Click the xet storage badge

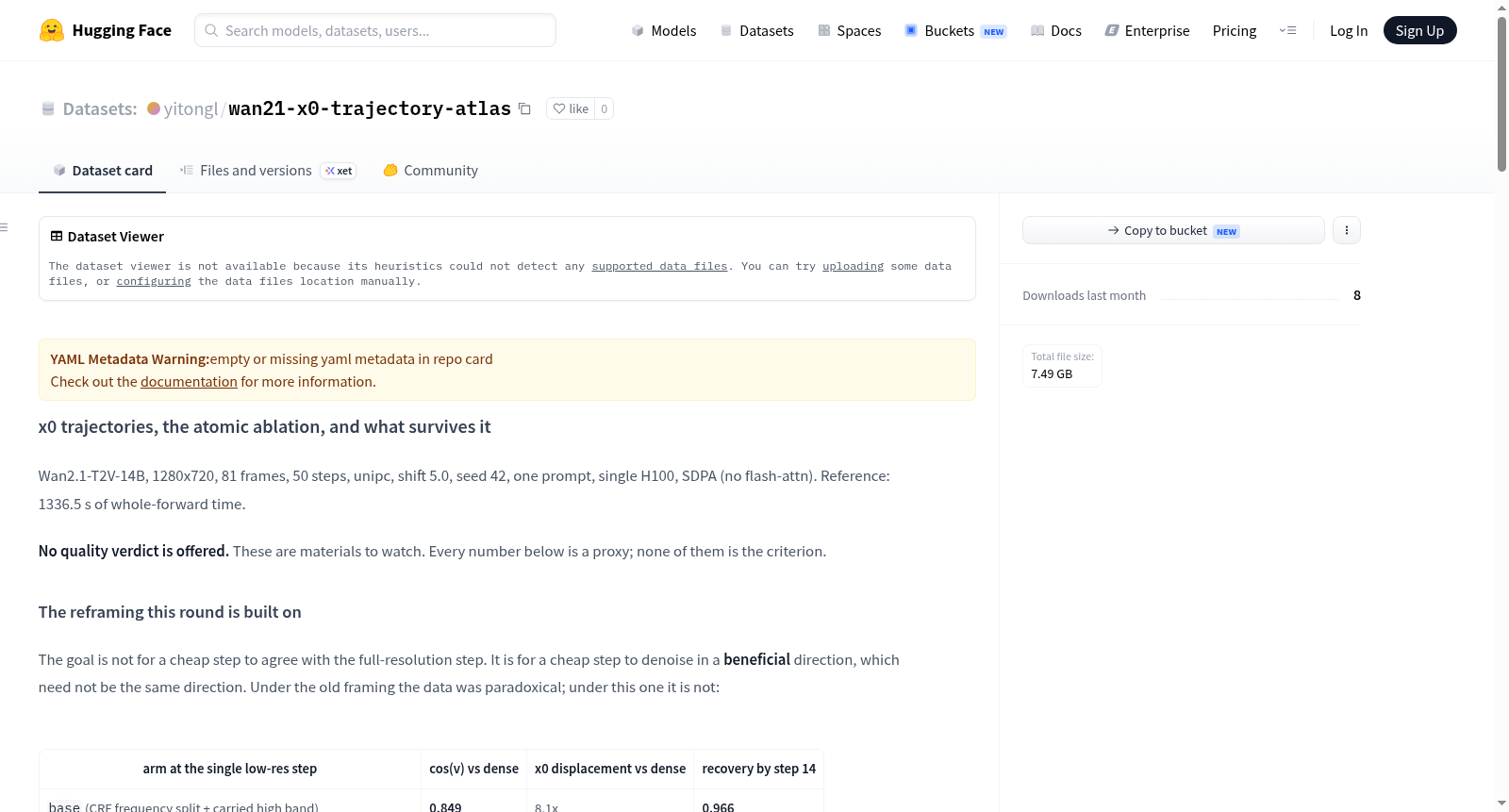coord(339,171)
